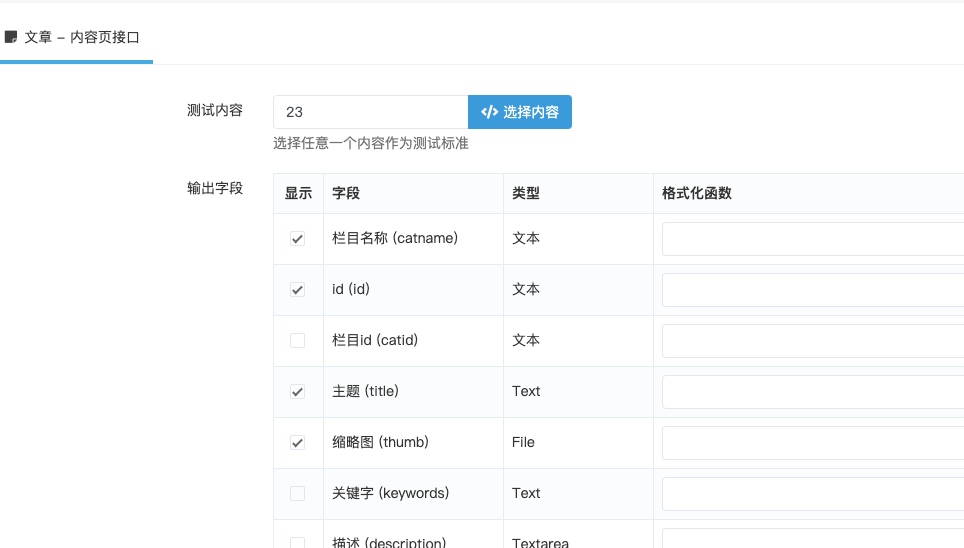964x548 pixels.
Task: Uncheck the 栏目名称 (catname) checkbox
Action: pos(298,239)
